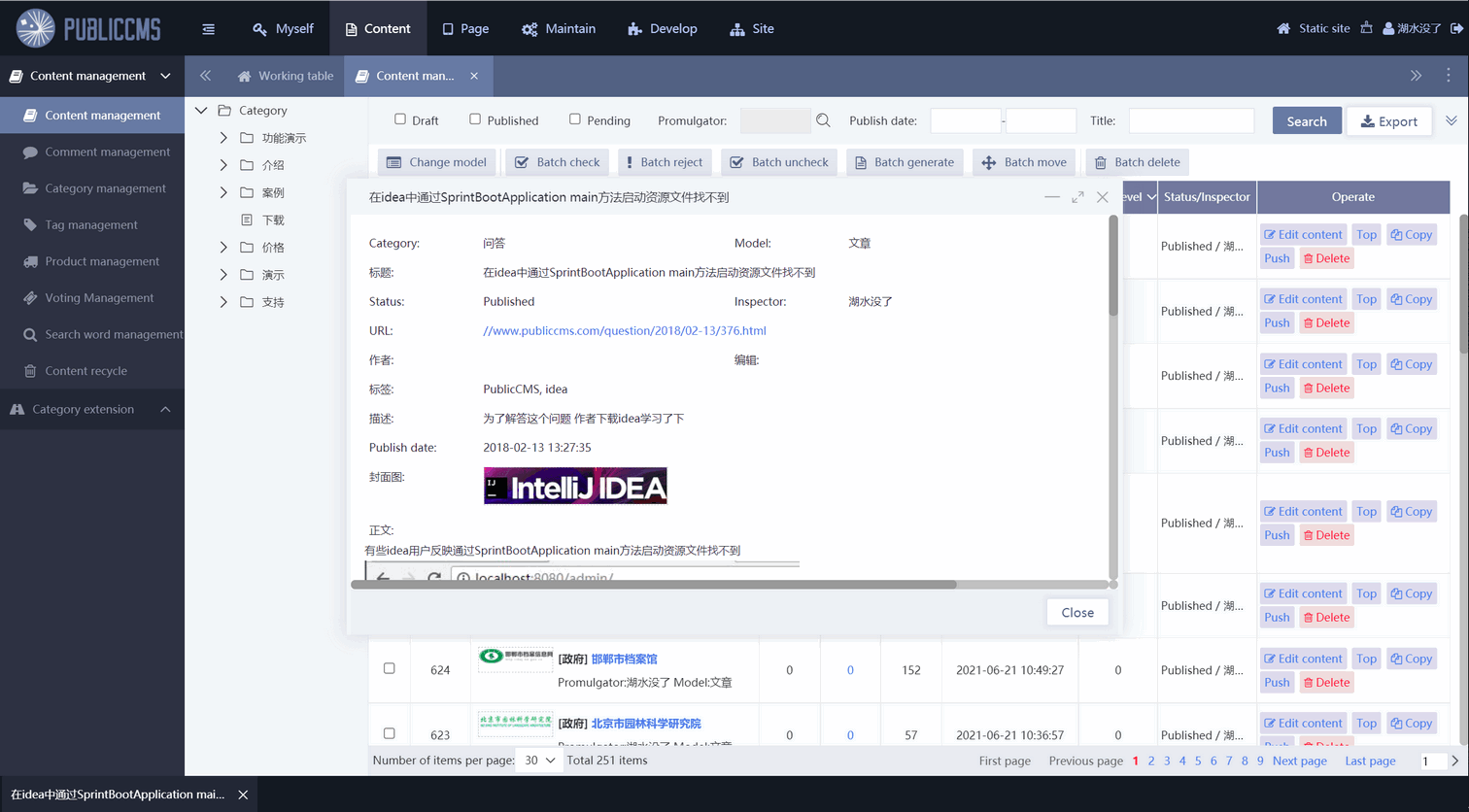Minimize the content detail dialog
Viewport: 1469px width, 812px height.
[x=1052, y=197]
